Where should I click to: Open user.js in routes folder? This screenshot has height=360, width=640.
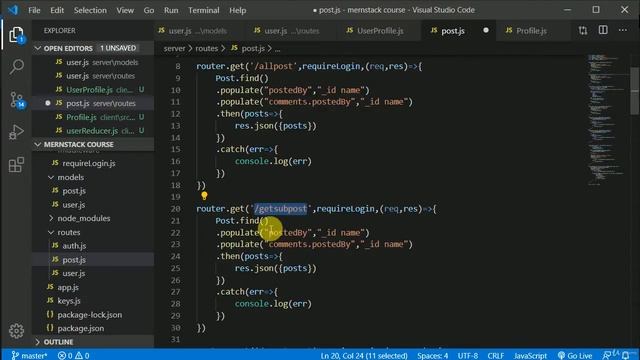tap(93, 273)
